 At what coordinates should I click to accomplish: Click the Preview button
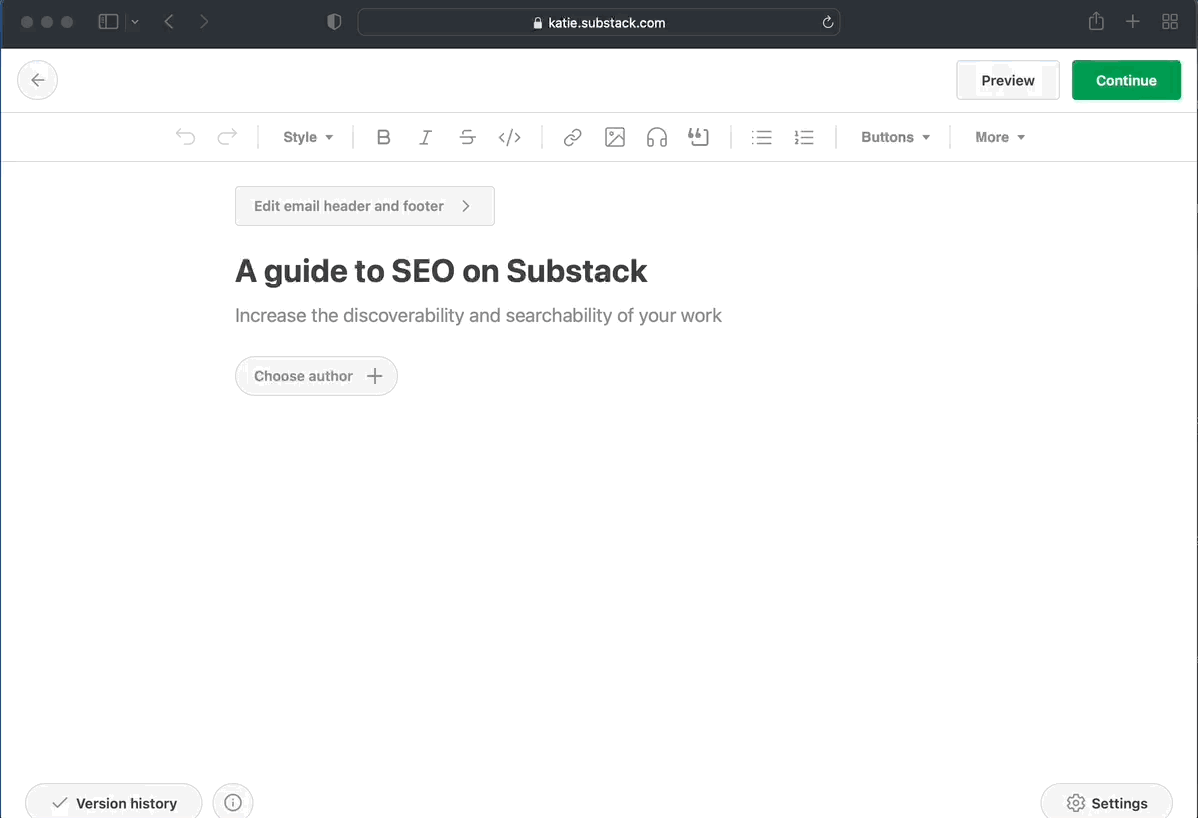(x=1008, y=80)
